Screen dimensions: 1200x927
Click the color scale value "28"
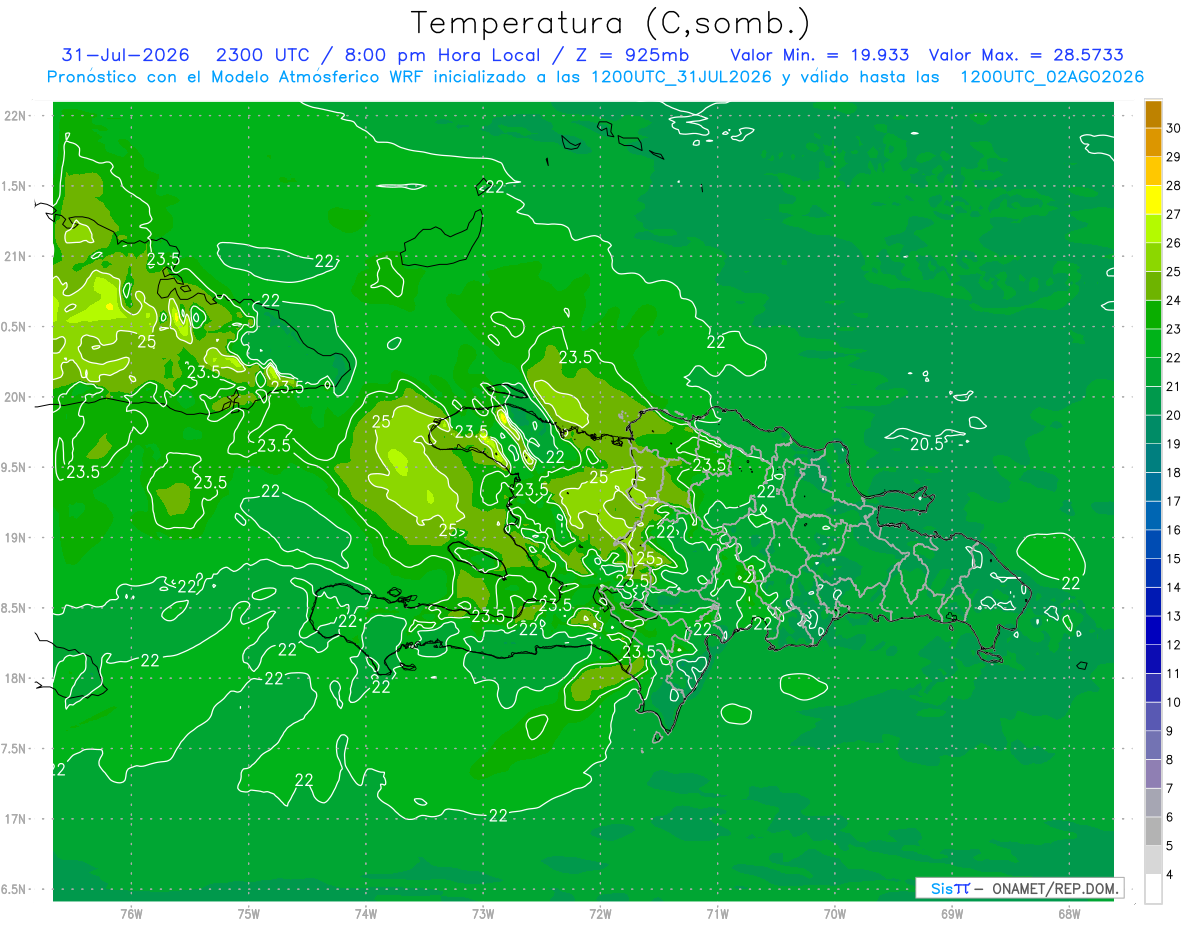tap(1174, 185)
